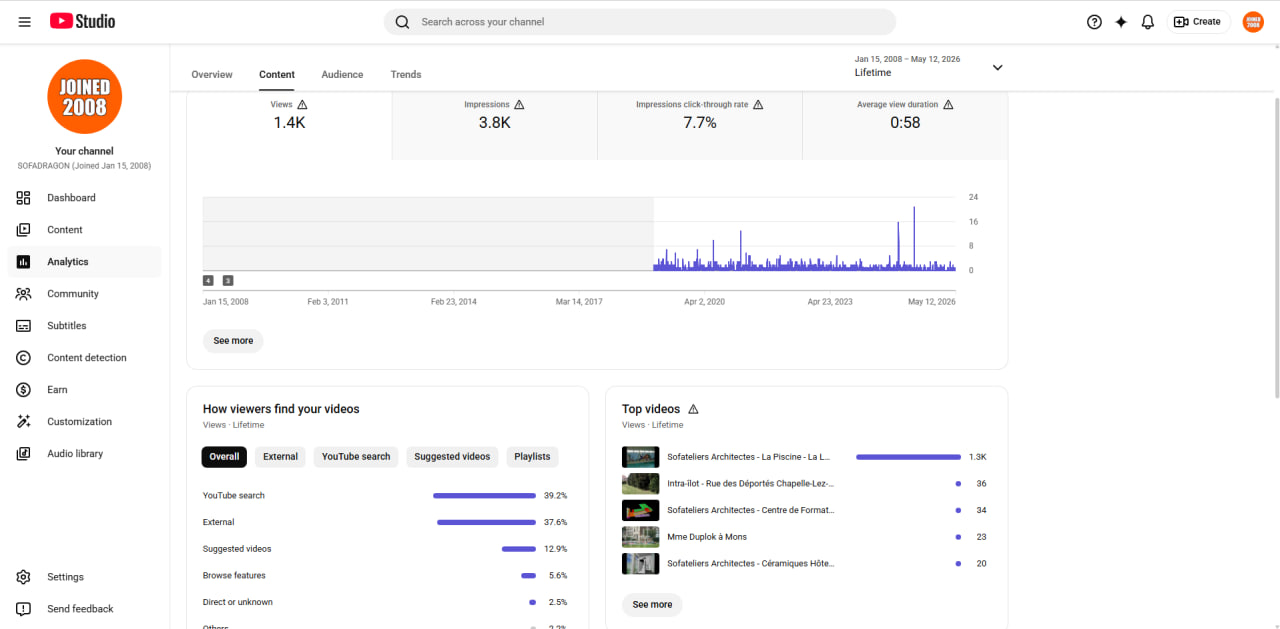
Task: Click the warning icon beside Top videos
Action: [693, 409]
